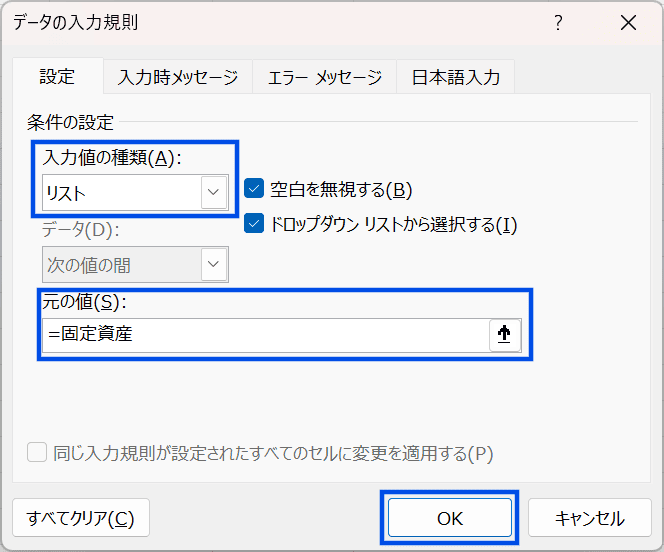Screen dimensions: 664x552
Task: Close the data validation dialog
Action: pyautogui.click(x=628, y=23)
